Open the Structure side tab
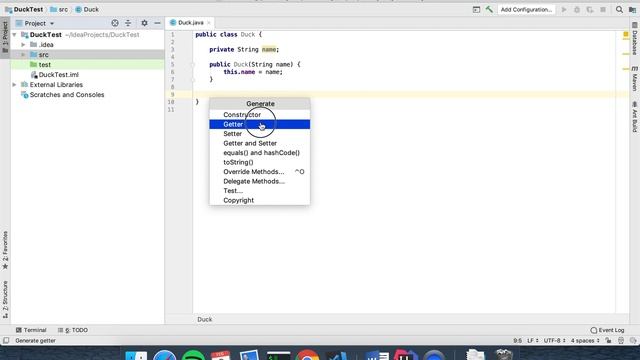This screenshot has height=360, width=640. (x=5, y=300)
